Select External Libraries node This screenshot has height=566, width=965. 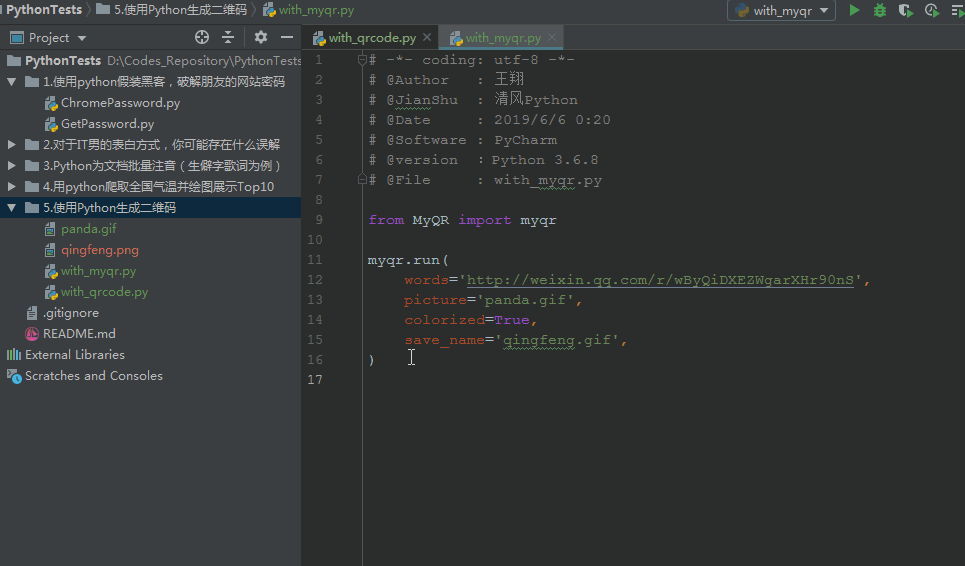pyautogui.click(x=74, y=354)
